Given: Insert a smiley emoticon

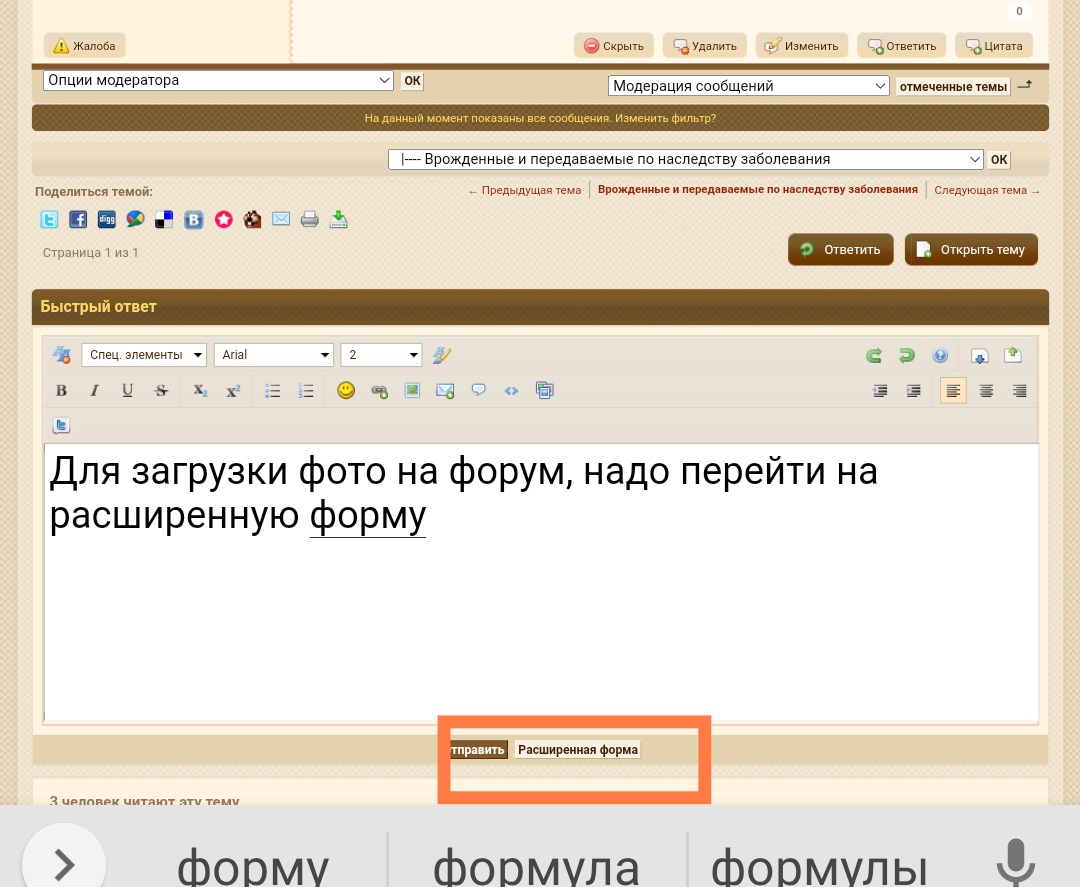Looking at the screenshot, I should [x=346, y=391].
